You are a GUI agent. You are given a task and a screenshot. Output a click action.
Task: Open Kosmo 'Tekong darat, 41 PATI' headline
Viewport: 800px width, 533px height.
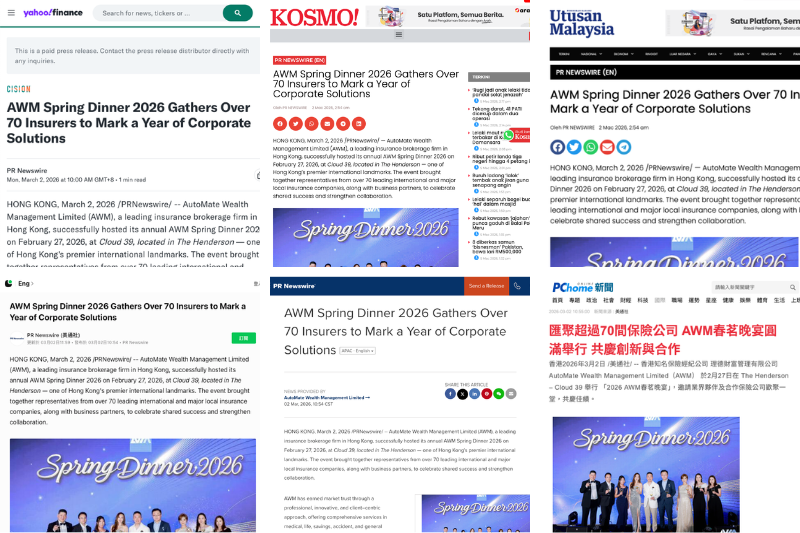tap(498, 113)
